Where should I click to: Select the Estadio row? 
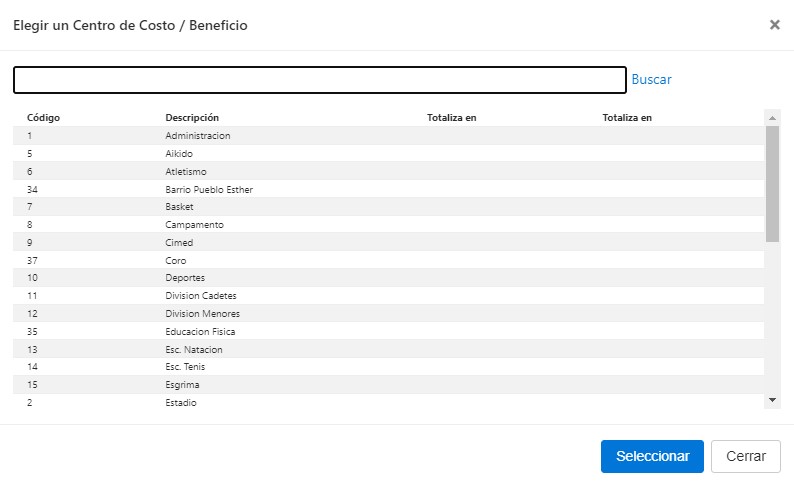tap(181, 403)
